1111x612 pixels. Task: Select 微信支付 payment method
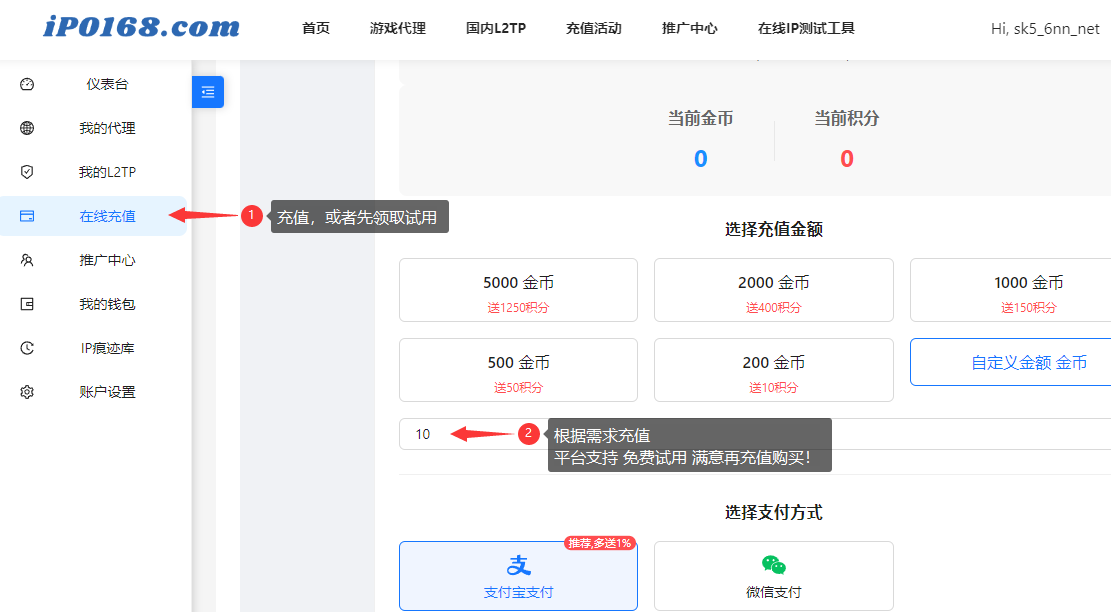point(774,576)
